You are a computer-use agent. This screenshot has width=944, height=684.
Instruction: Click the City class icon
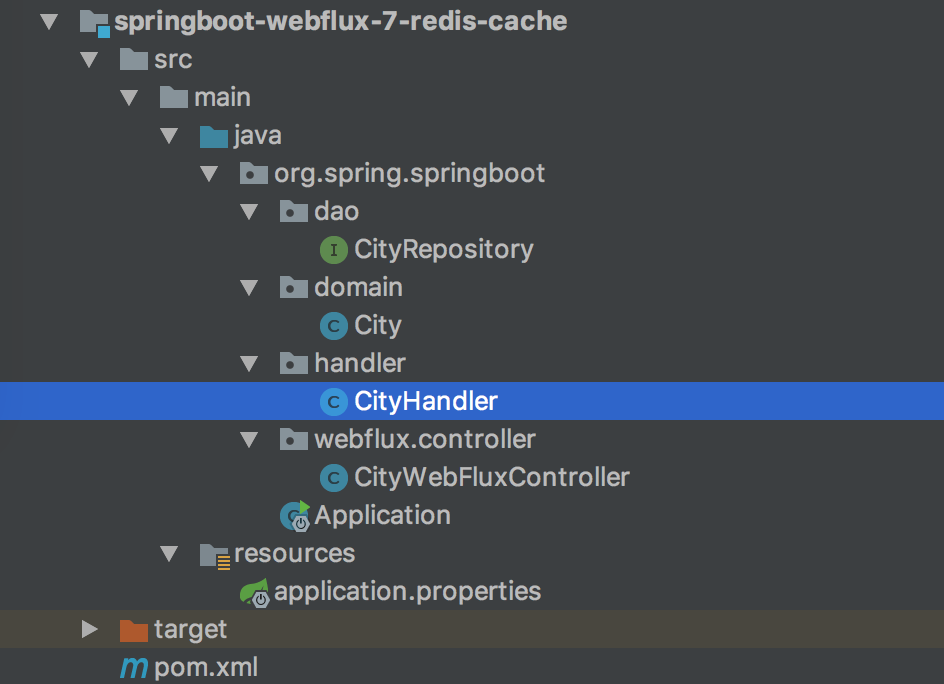click(333, 325)
